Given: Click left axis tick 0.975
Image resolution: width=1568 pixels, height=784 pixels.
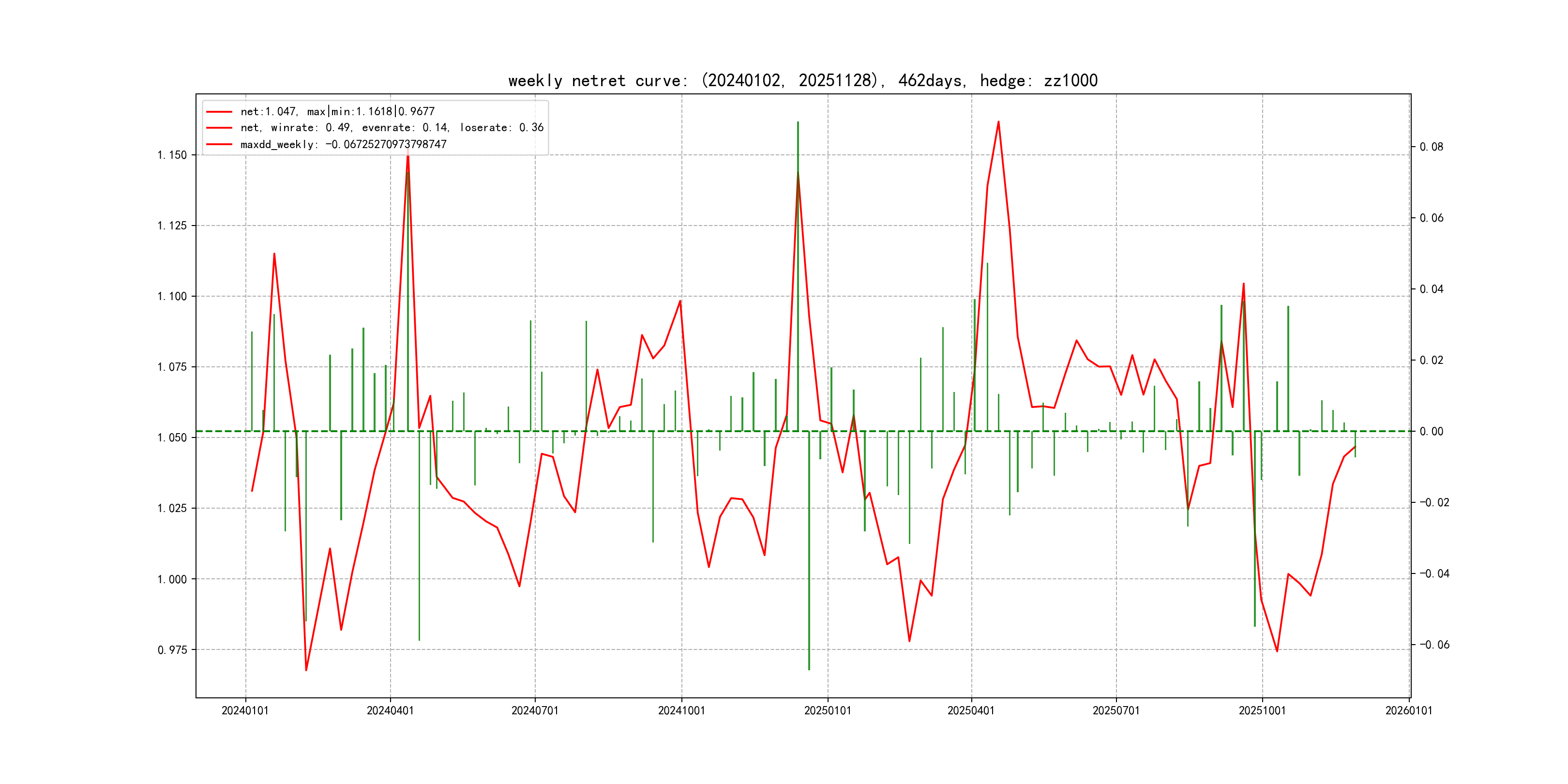Looking at the screenshot, I should click(172, 650).
